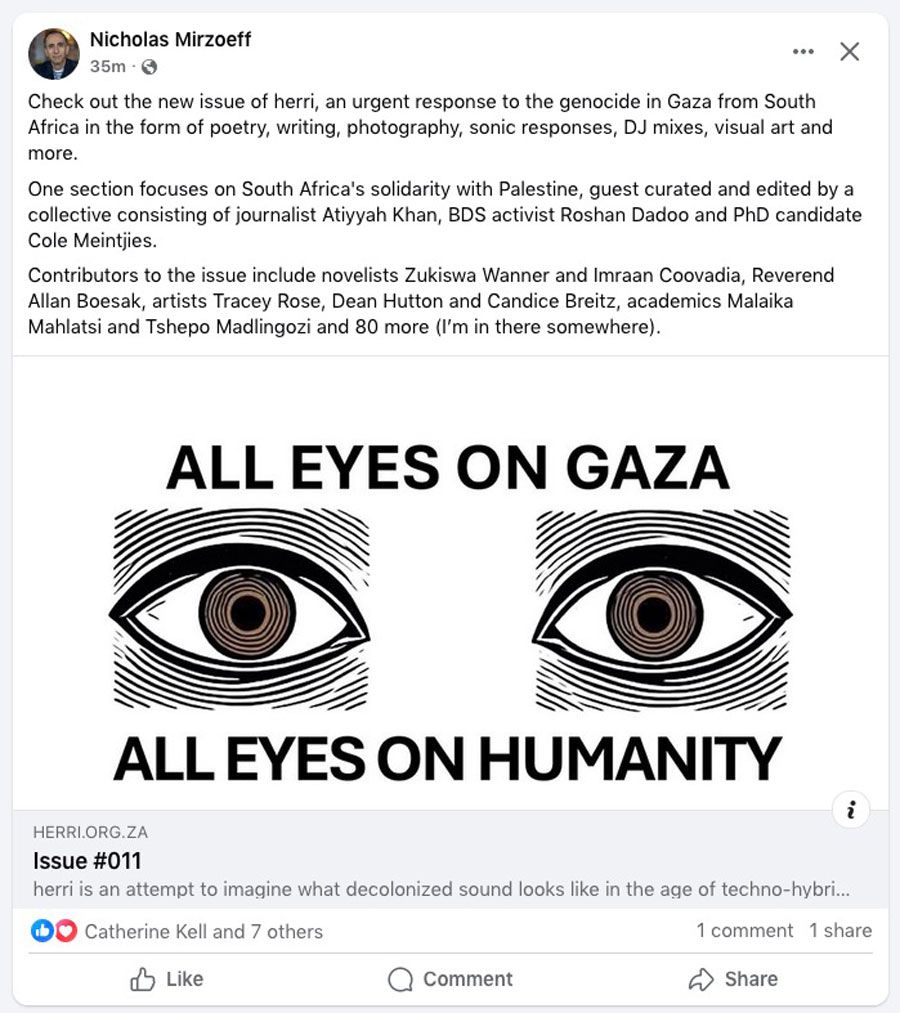The height and width of the screenshot is (1013, 900).
Task: Click the globe public-audience icon
Action: point(149,67)
